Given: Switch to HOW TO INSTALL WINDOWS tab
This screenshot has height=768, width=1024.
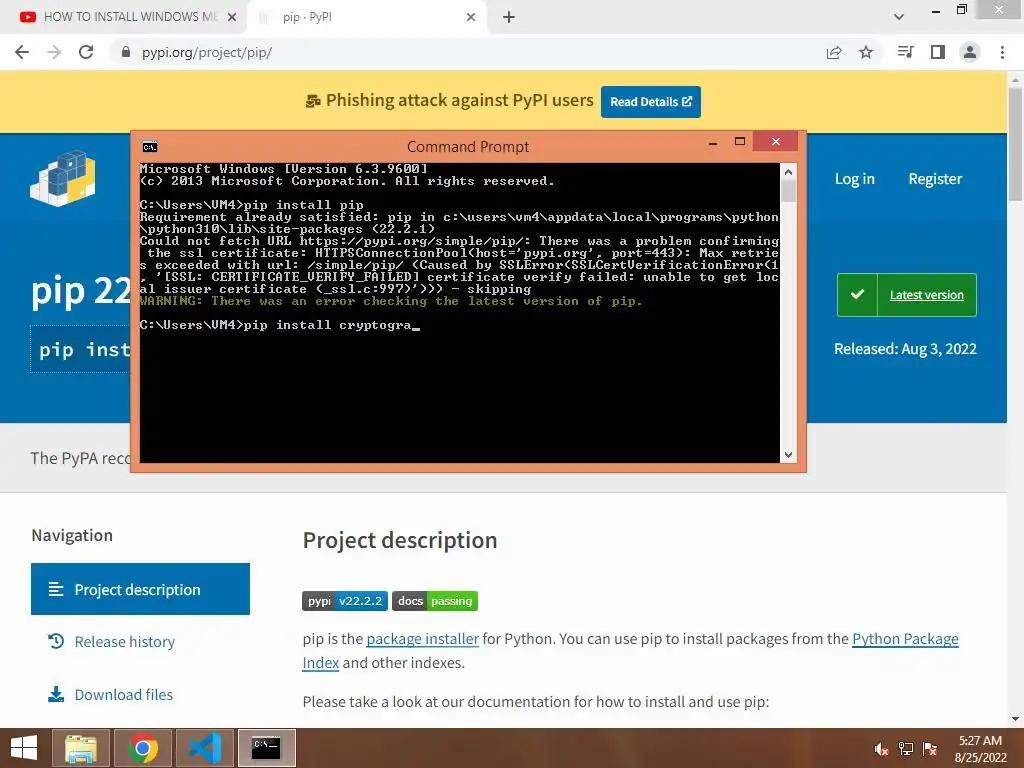Looking at the screenshot, I should coord(130,17).
